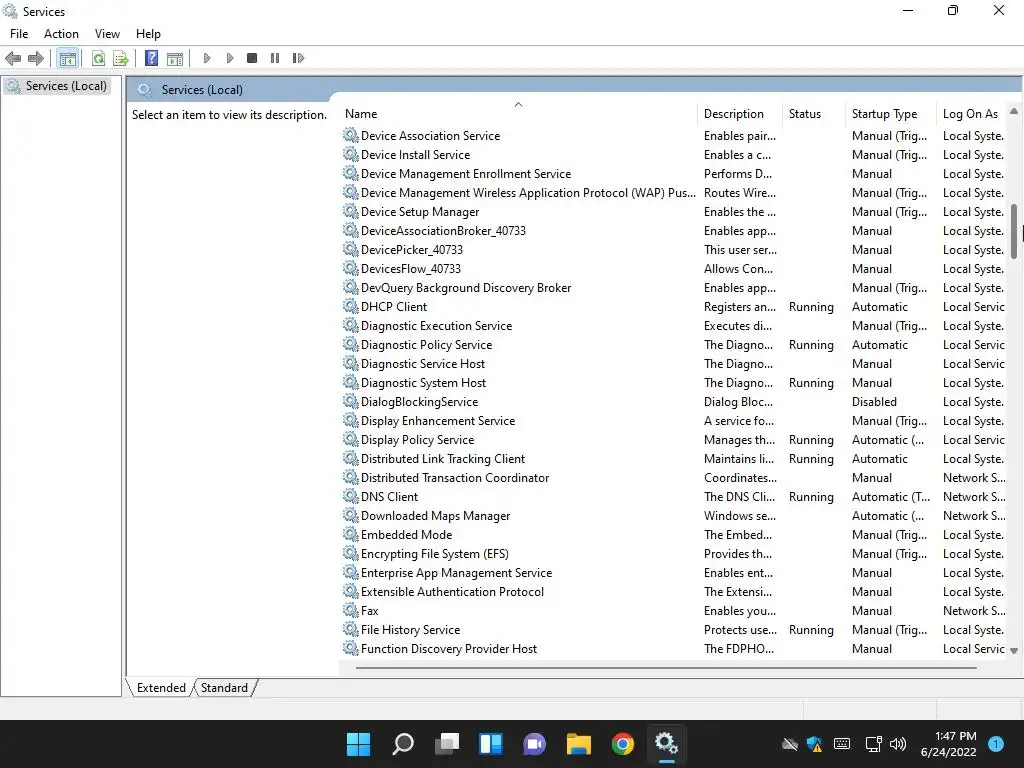Open the Action menu
The width and height of the screenshot is (1024, 768).
pyautogui.click(x=61, y=34)
